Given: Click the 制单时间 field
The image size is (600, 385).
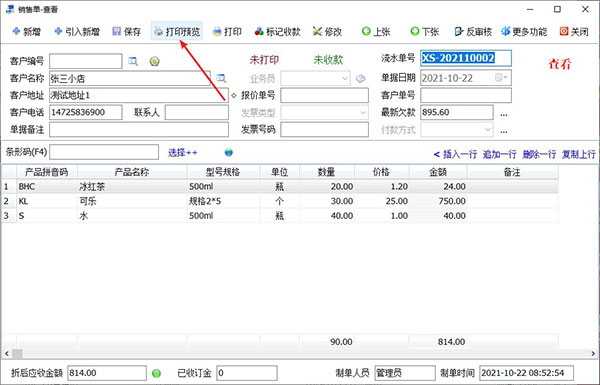Looking at the screenshot, I should point(527,373).
